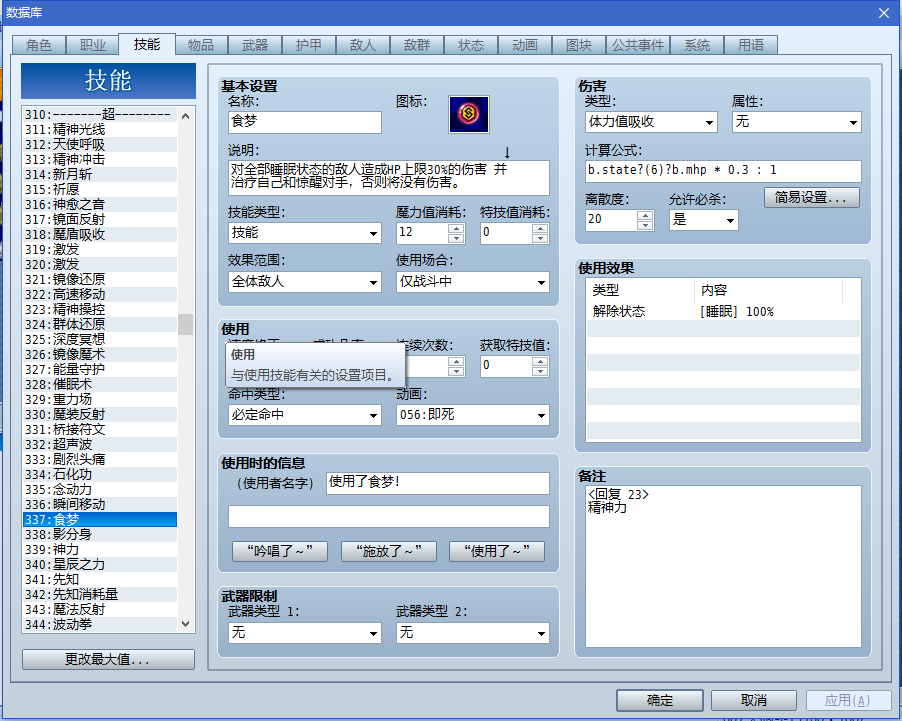The image size is (902, 721).
Task: Select skill 316:神愈之音
Action: point(100,204)
